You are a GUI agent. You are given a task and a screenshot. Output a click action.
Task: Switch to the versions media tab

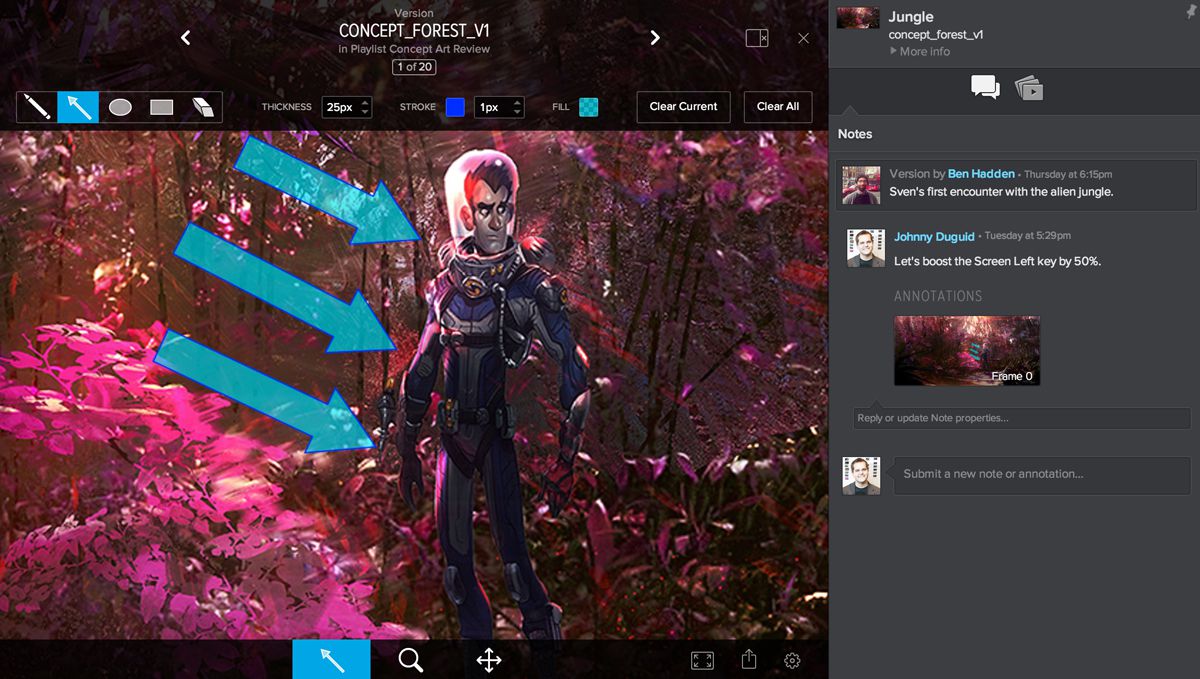click(x=1029, y=88)
